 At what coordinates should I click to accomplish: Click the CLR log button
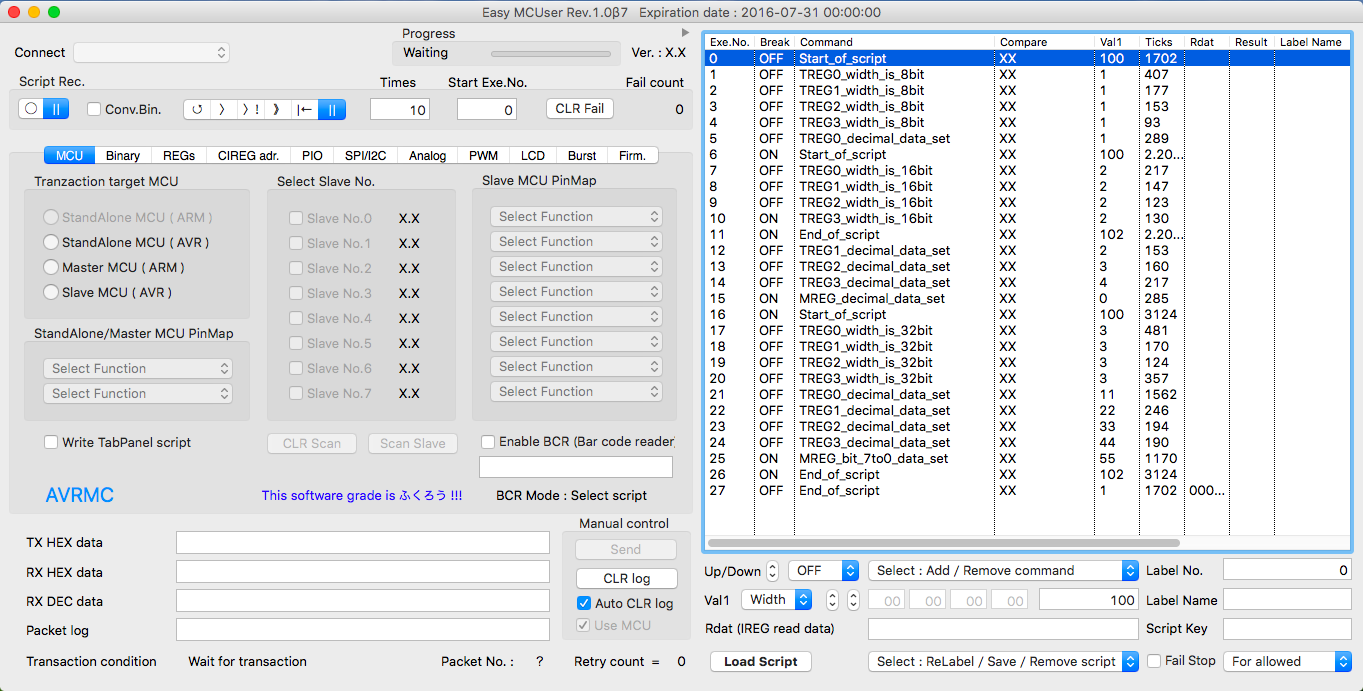point(626,578)
